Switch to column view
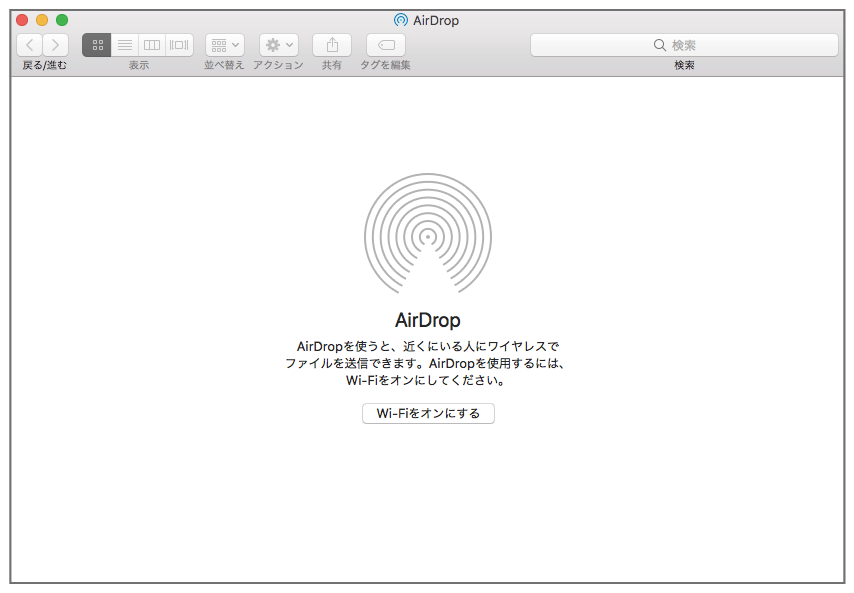The height and width of the screenshot is (593, 854). point(152,45)
